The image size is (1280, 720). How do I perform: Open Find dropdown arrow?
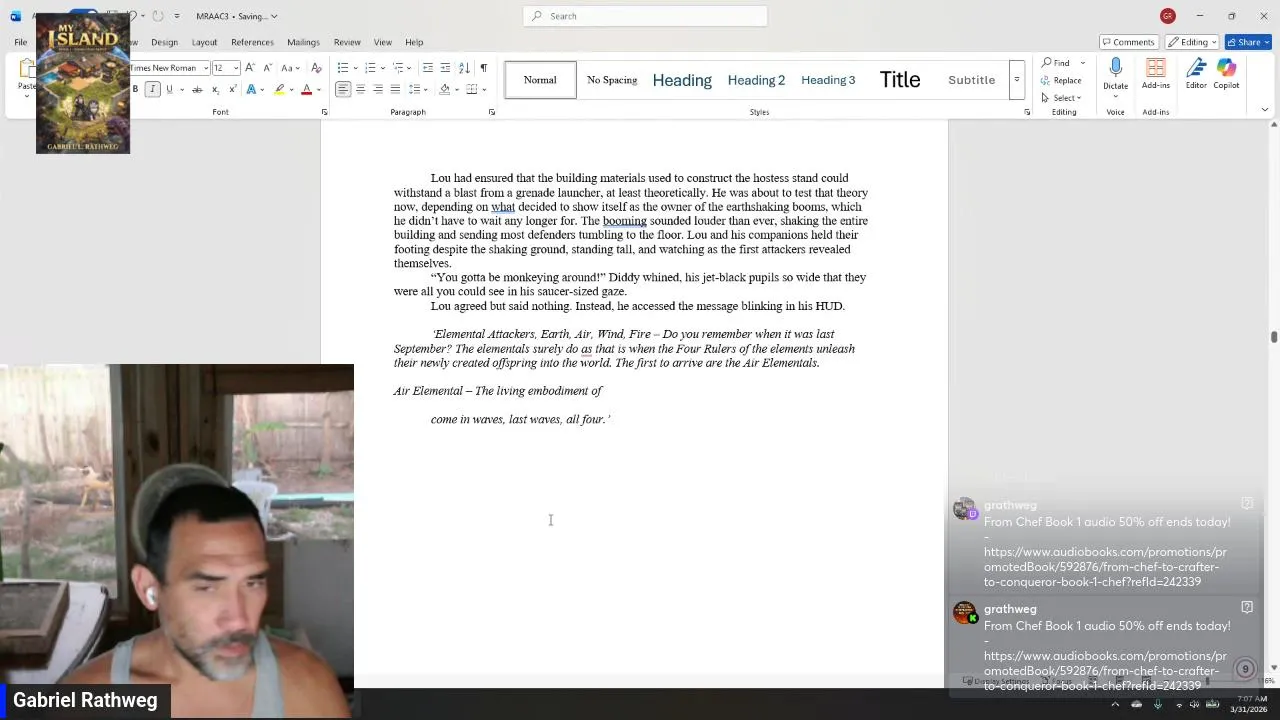[x=1083, y=63]
